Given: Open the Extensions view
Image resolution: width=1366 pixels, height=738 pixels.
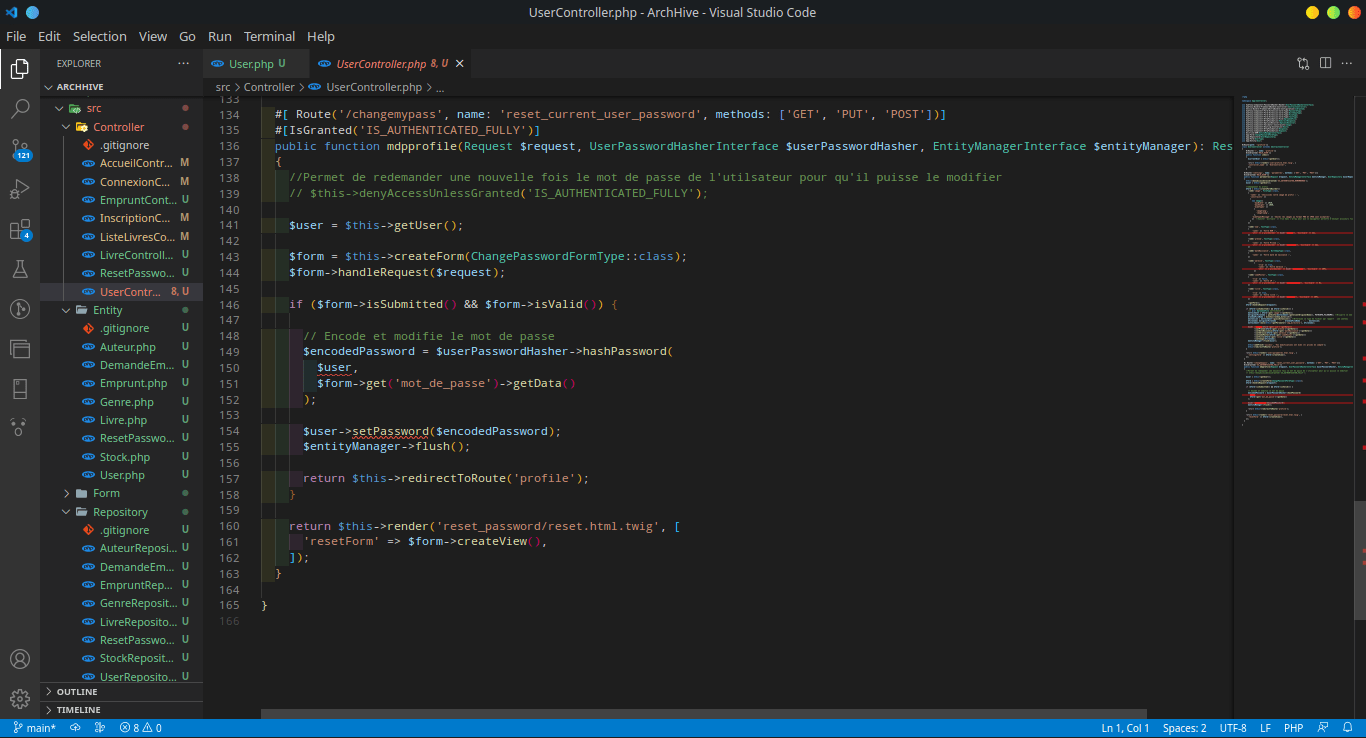Looking at the screenshot, I should point(20,229).
